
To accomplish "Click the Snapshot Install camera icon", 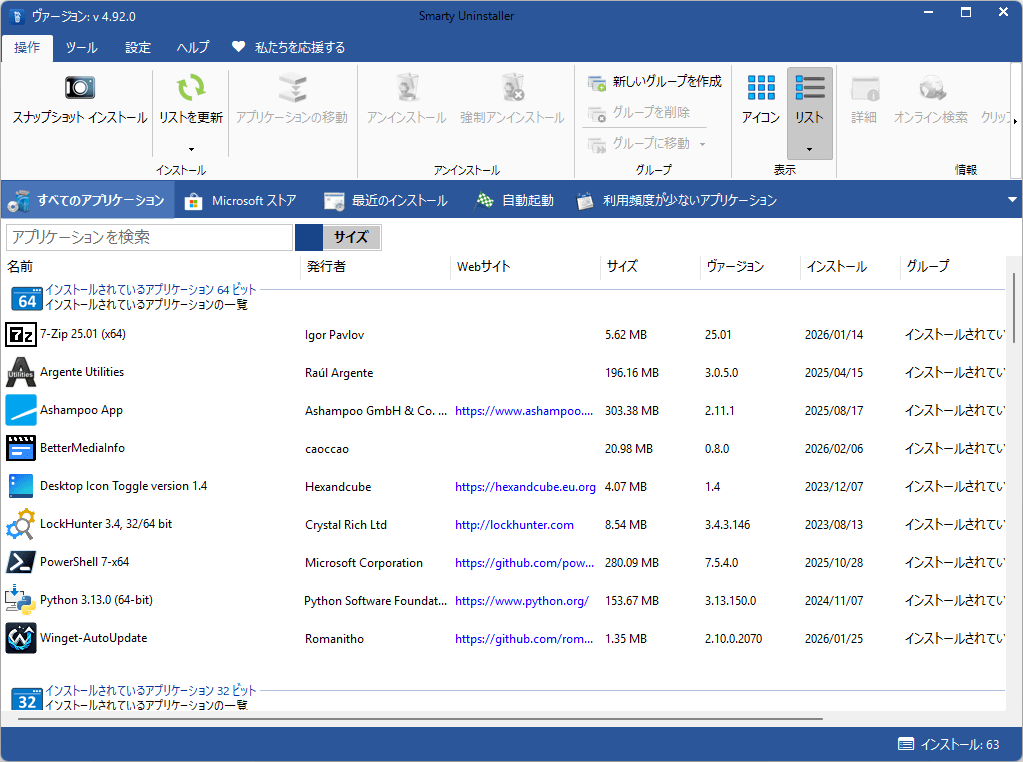I will pos(79,88).
